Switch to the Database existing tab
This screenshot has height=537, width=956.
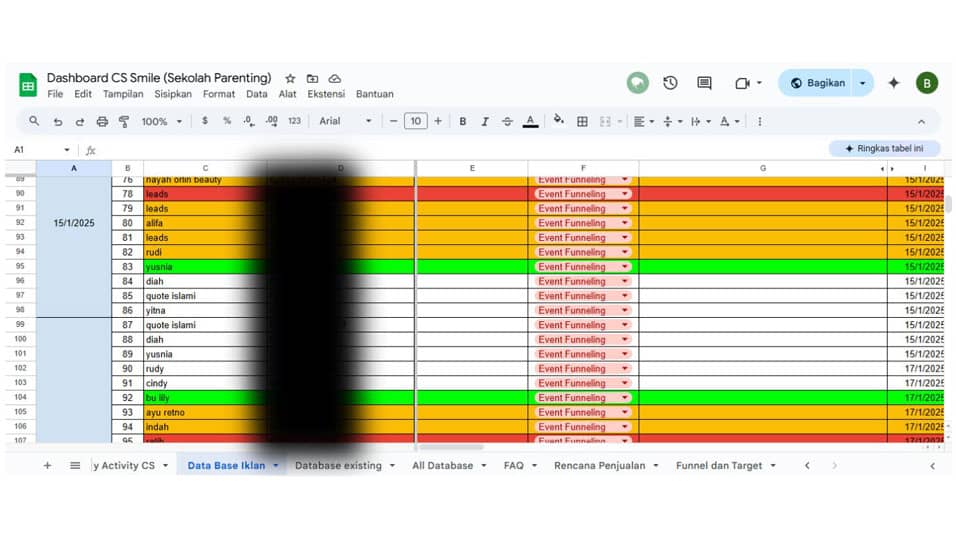tap(338, 465)
